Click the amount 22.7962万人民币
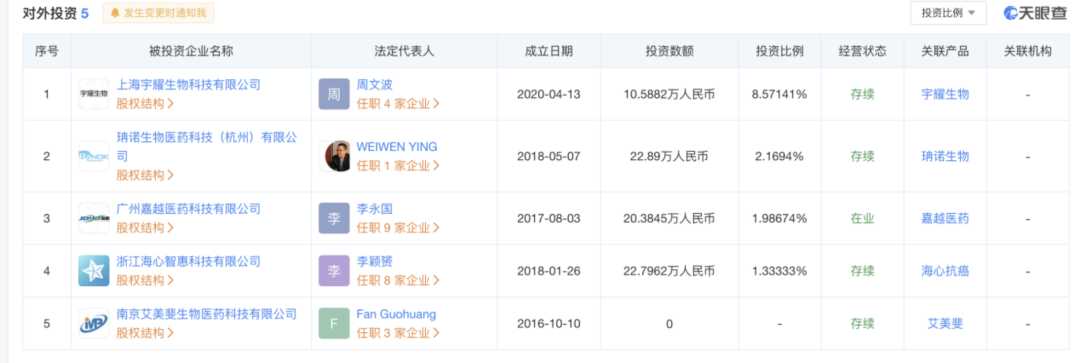Image resolution: width=1080 pixels, height=363 pixels. click(x=669, y=271)
